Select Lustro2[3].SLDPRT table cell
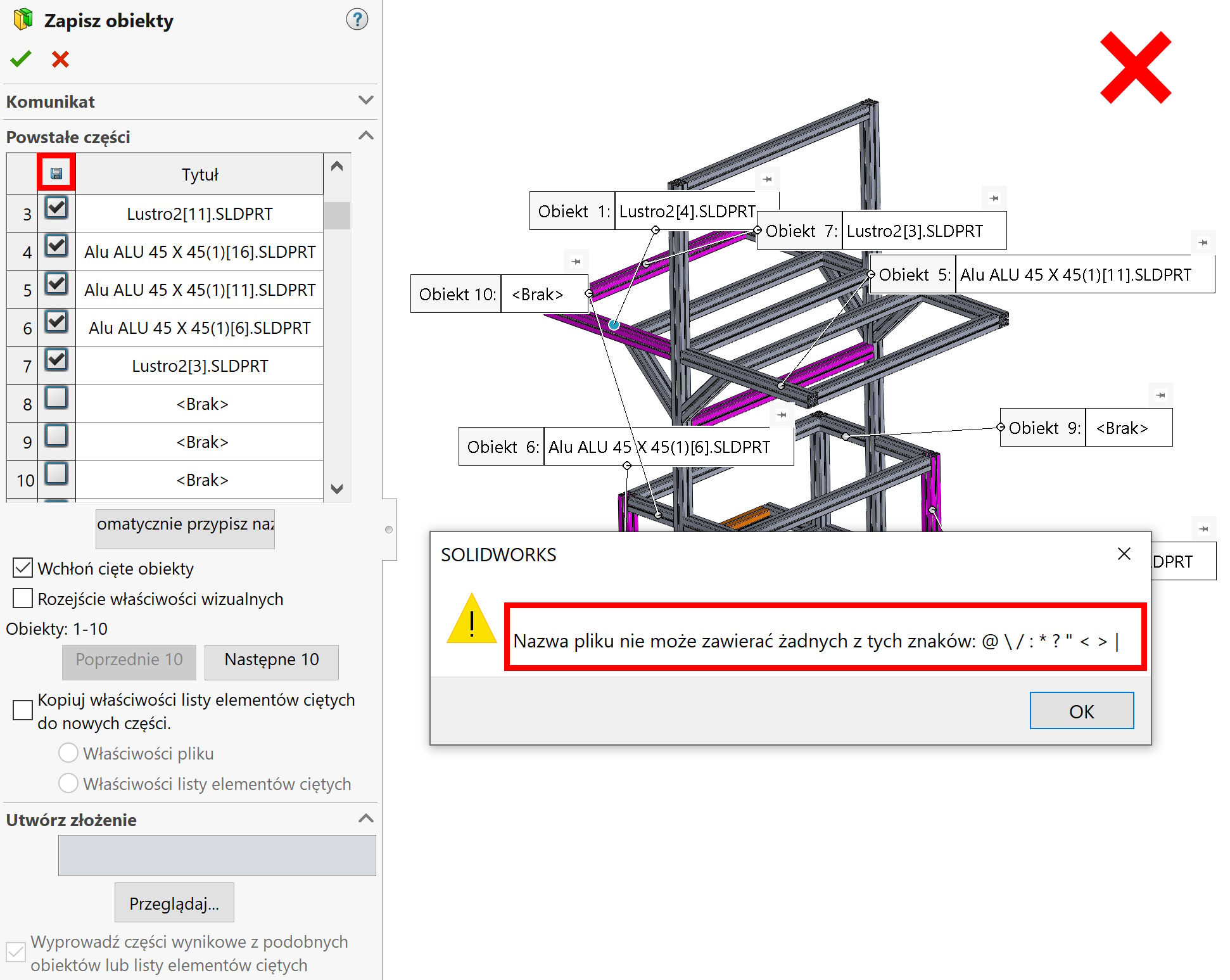 [x=200, y=366]
